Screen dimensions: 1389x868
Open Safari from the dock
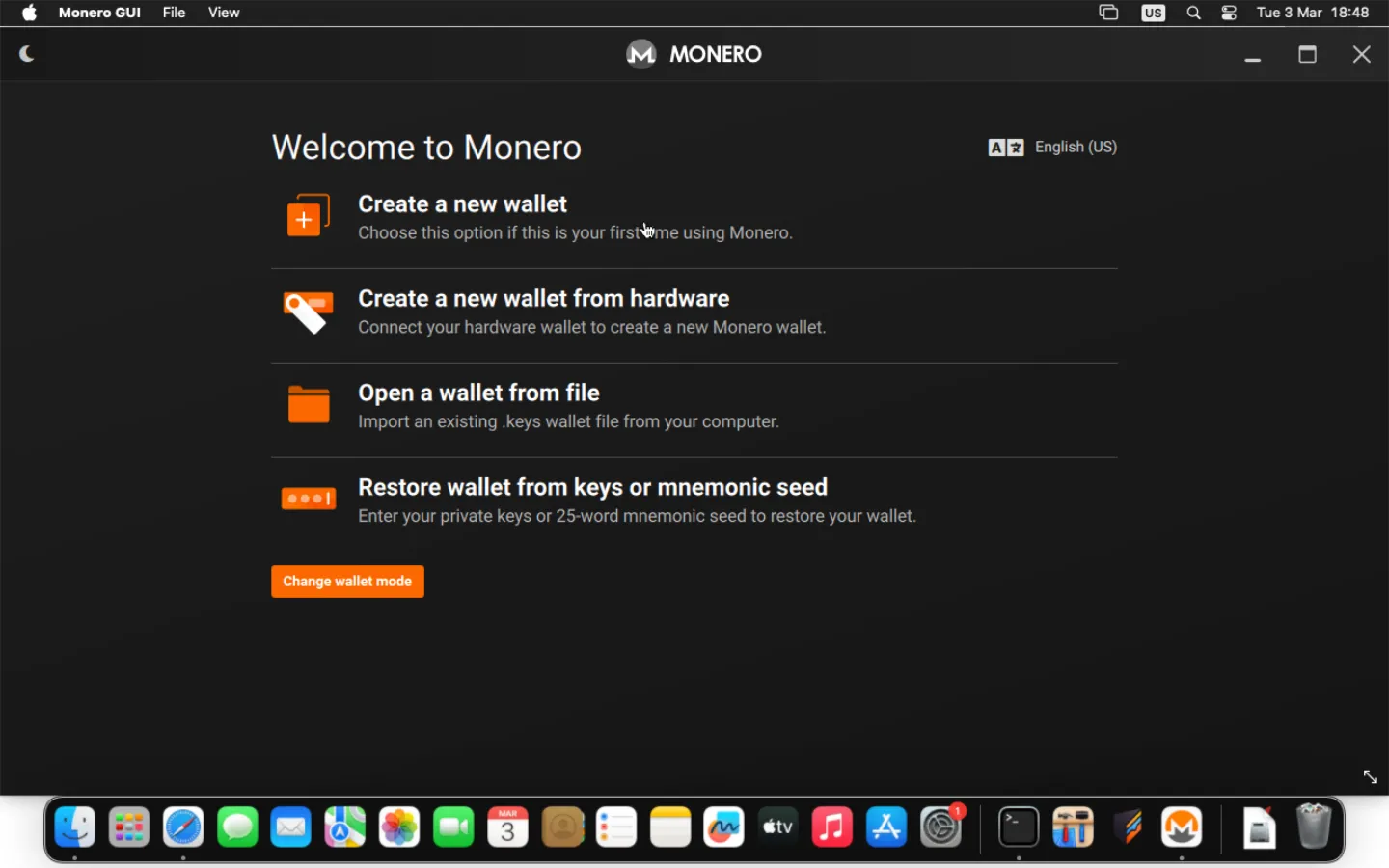tap(183, 827)
